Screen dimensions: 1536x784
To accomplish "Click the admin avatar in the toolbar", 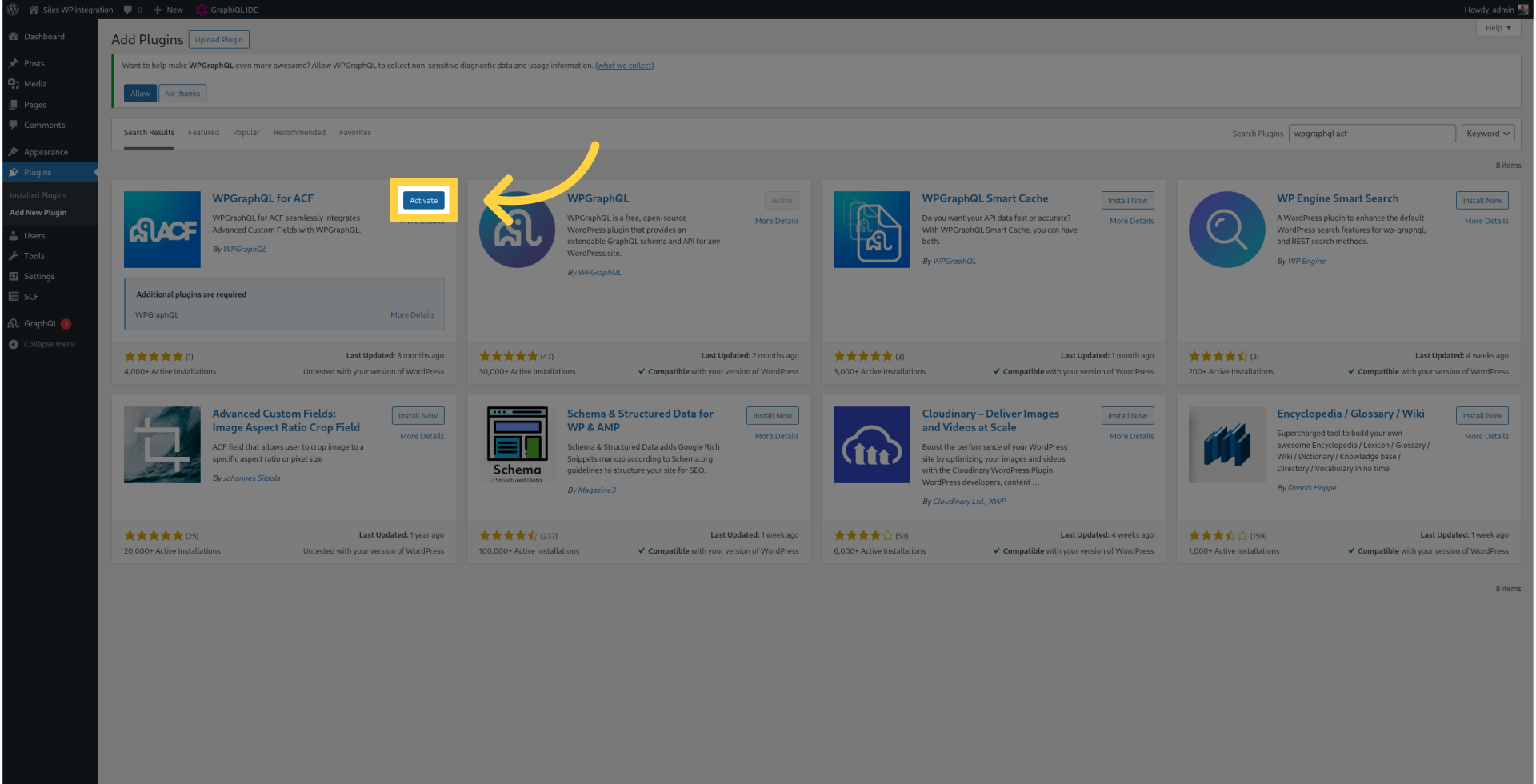I will pyautogui.click(x=1523, y=10).
